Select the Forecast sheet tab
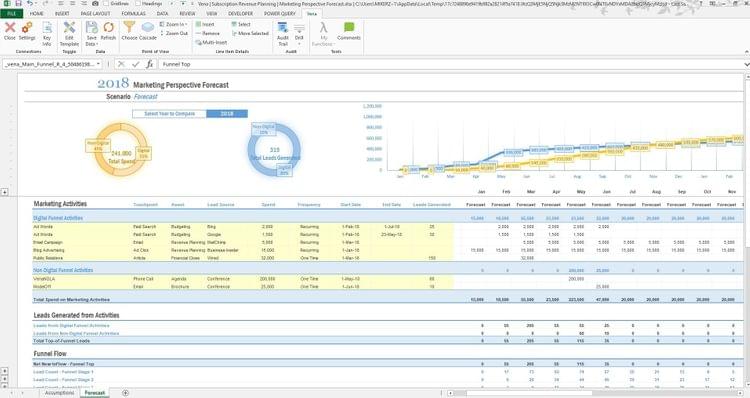This screenshot has height=398, width=750. [95, 393]
